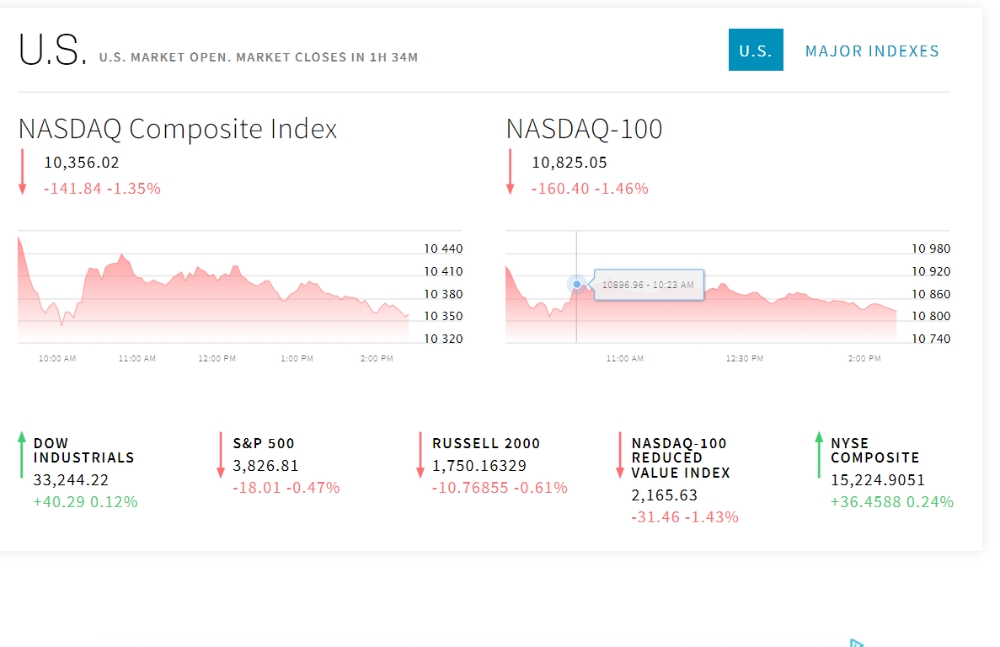Open the NASDAQ-100 Reduced Value Index
The image size is (1000, 647).
pos(680,458)
